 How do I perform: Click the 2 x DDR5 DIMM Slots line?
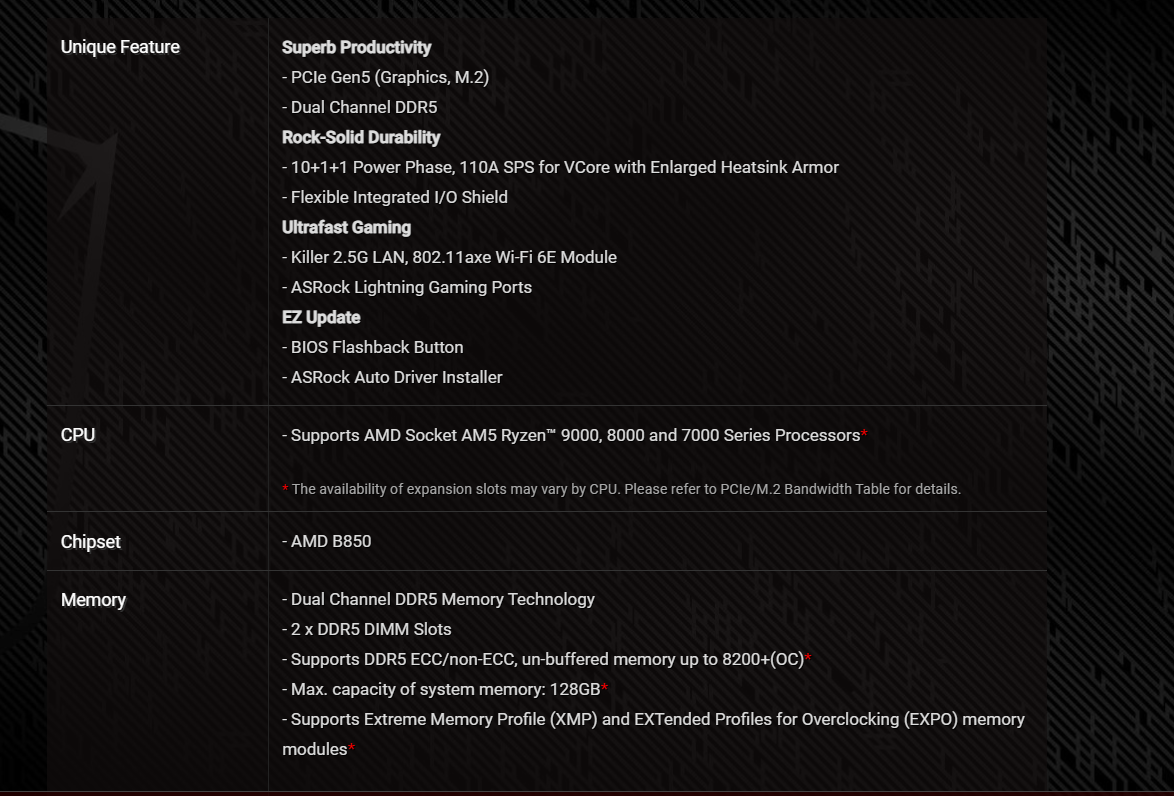point(367,629)
